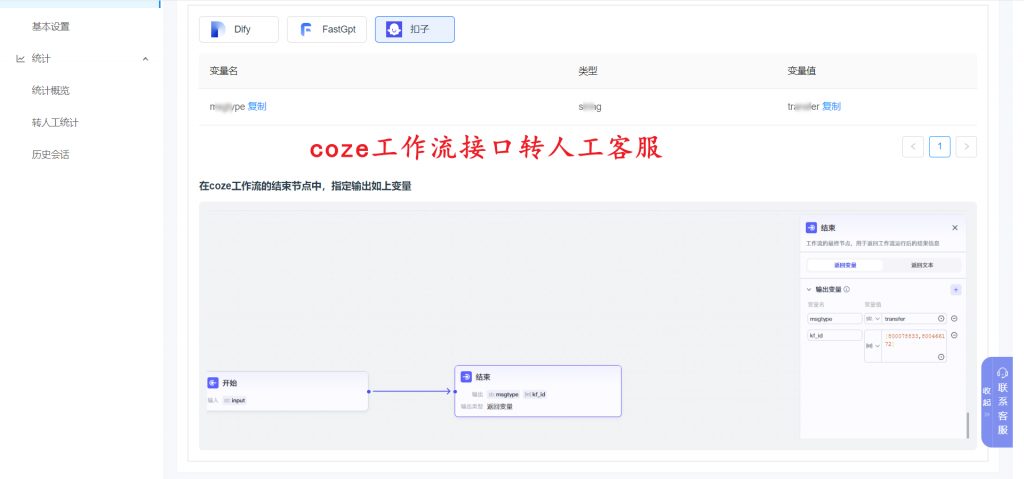Click the 开始 node icon in workflow
This screenshot has height=479, width=1024.
point(213,383)
